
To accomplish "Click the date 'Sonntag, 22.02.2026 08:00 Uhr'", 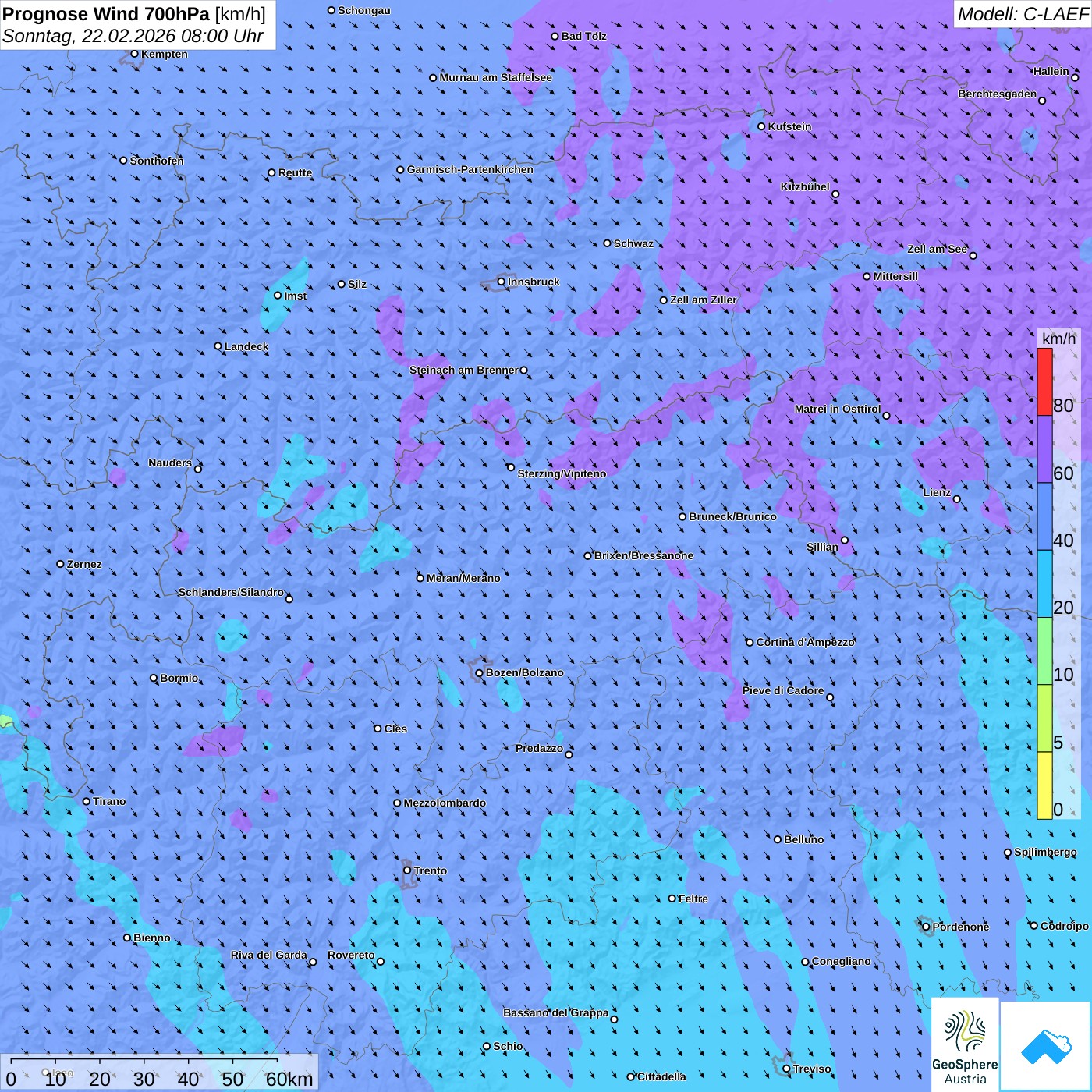I will pos(133,37).
